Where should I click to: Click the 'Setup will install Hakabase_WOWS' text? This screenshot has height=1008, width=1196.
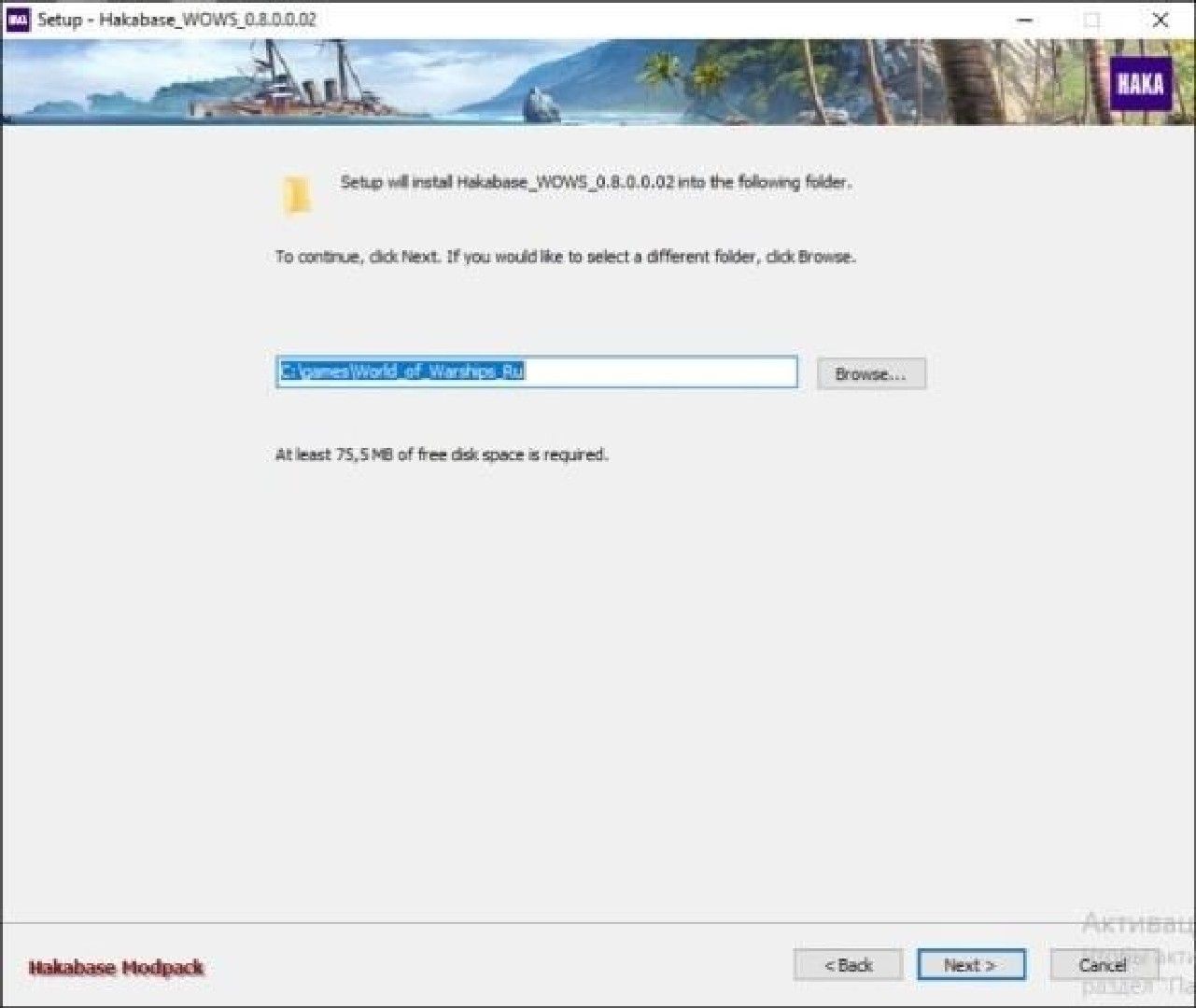[x=596, y=182]
